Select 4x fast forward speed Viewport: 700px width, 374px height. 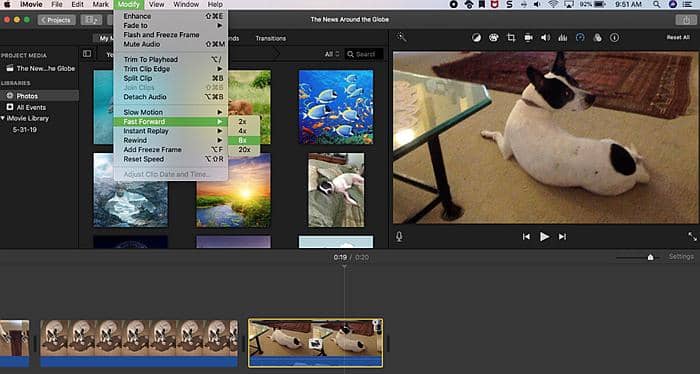pos(243,131)
